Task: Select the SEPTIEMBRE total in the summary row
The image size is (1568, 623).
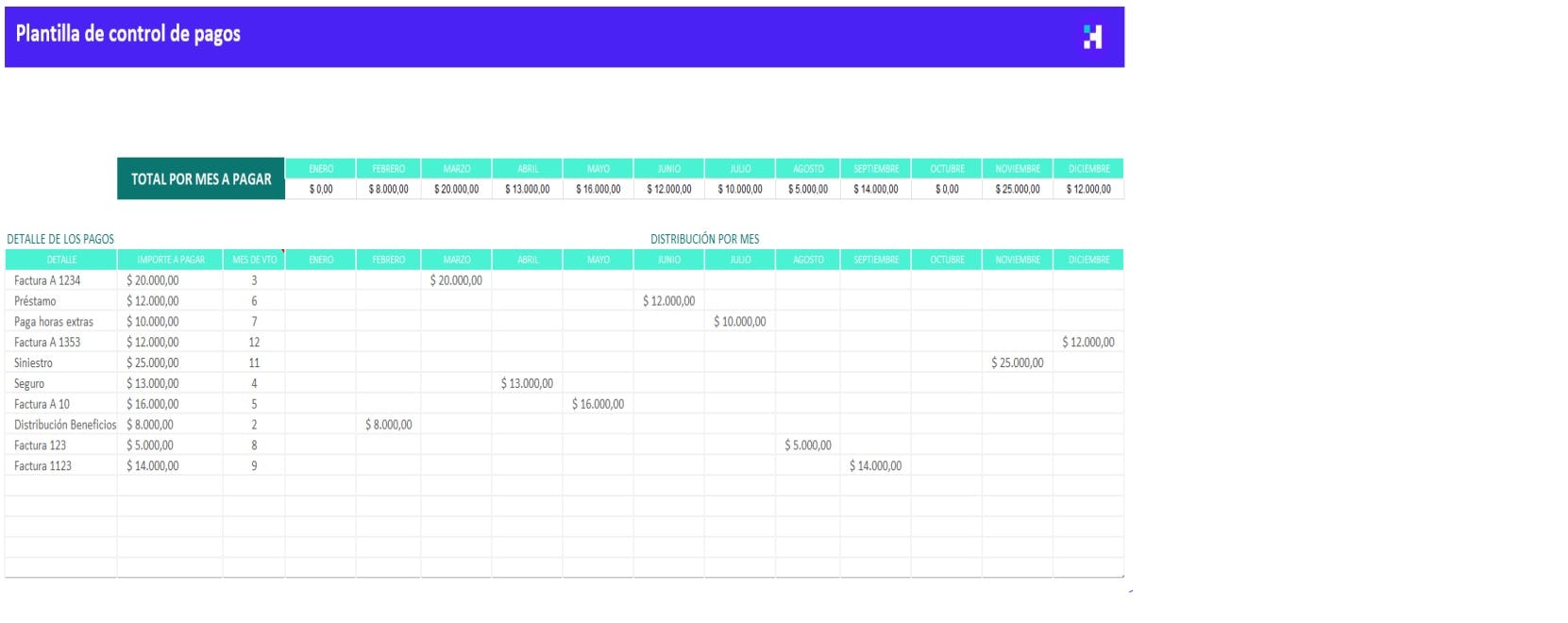Action: point(876,189)
